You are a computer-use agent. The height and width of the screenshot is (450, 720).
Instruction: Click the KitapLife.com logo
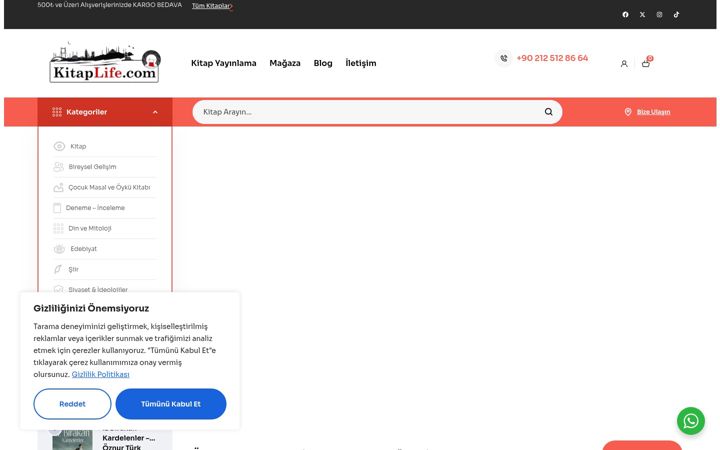[x=105, y=62]
